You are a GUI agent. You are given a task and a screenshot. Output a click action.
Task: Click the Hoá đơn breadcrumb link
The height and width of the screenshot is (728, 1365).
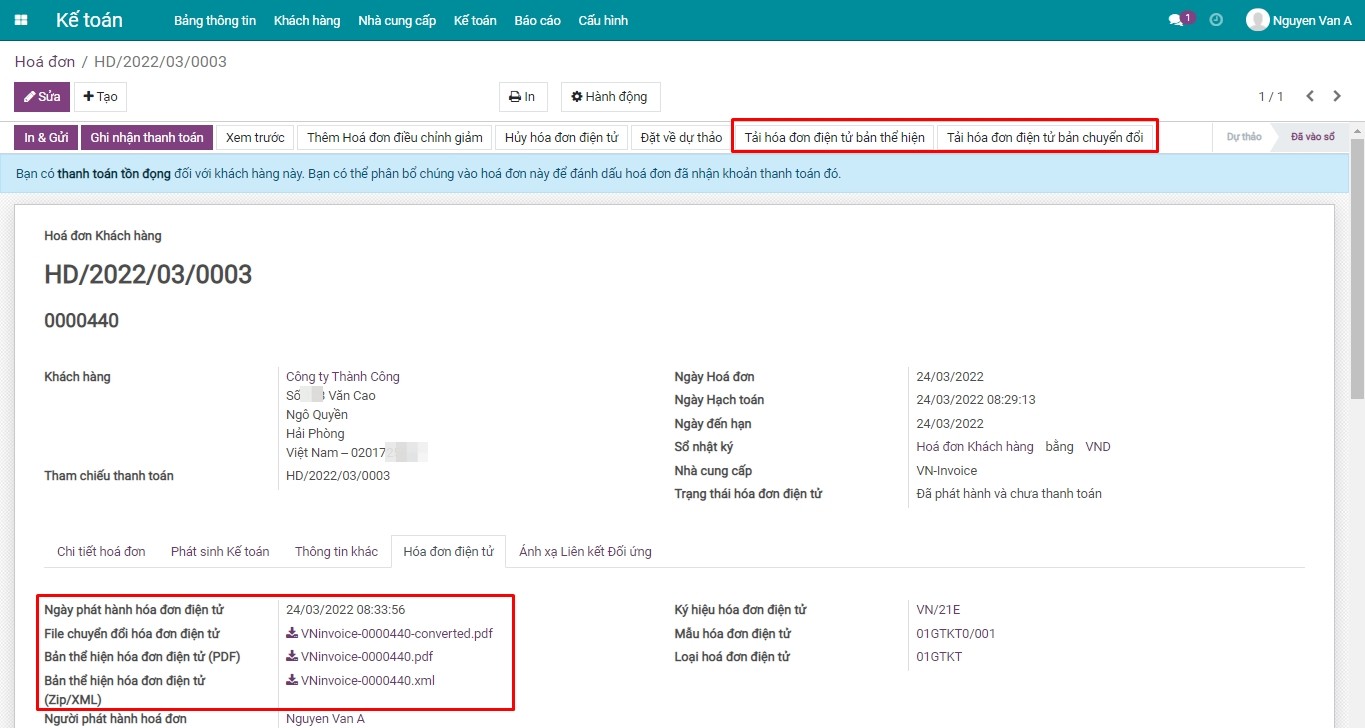45,62
